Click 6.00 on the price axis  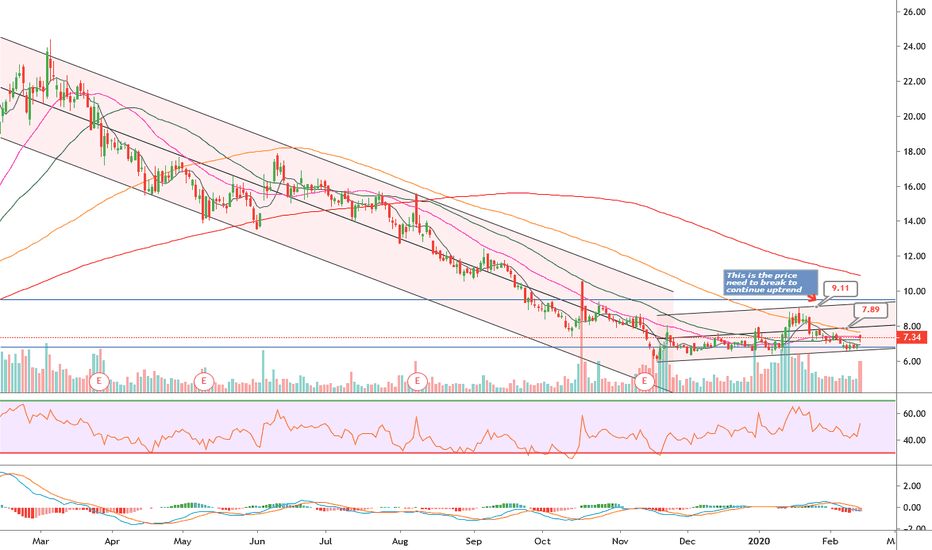[914, 362]
